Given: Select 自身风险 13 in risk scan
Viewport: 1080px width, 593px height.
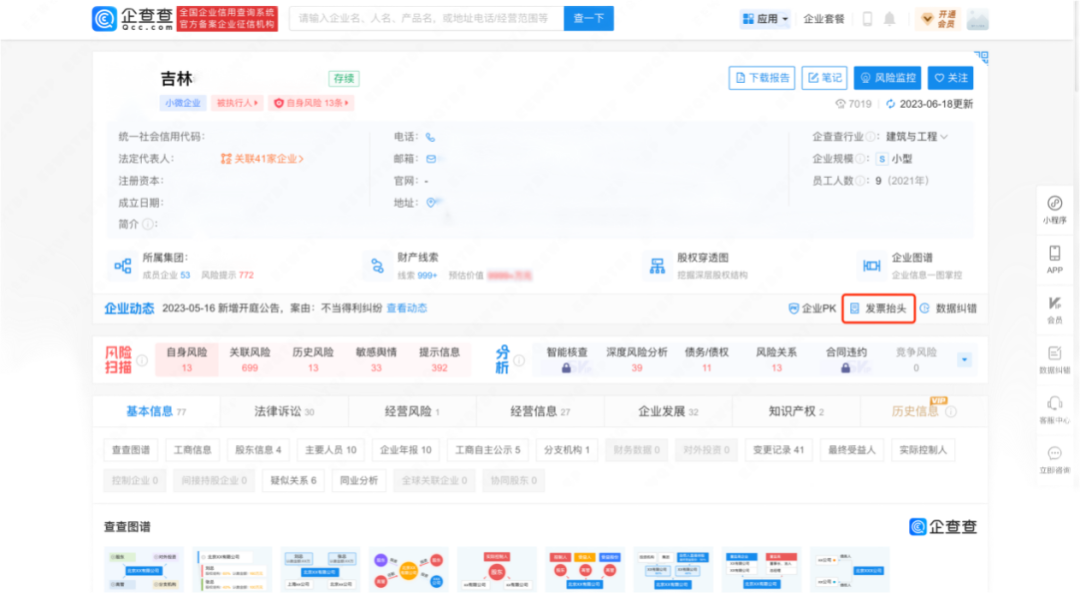Looking at the screenshot, I should pyautogui.click(x=187, y=360).
